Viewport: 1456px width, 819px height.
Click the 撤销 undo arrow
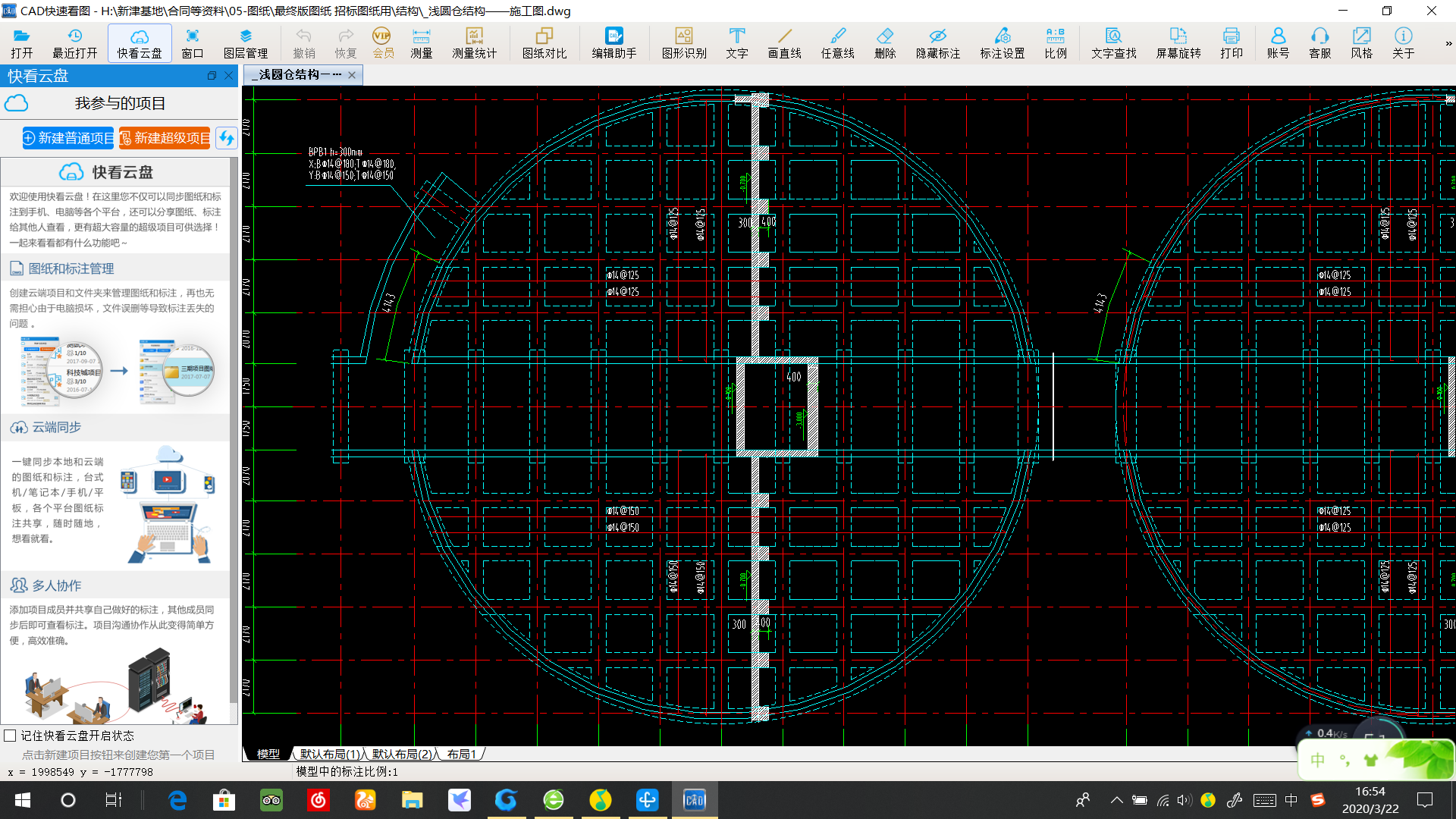coord(304,43)
